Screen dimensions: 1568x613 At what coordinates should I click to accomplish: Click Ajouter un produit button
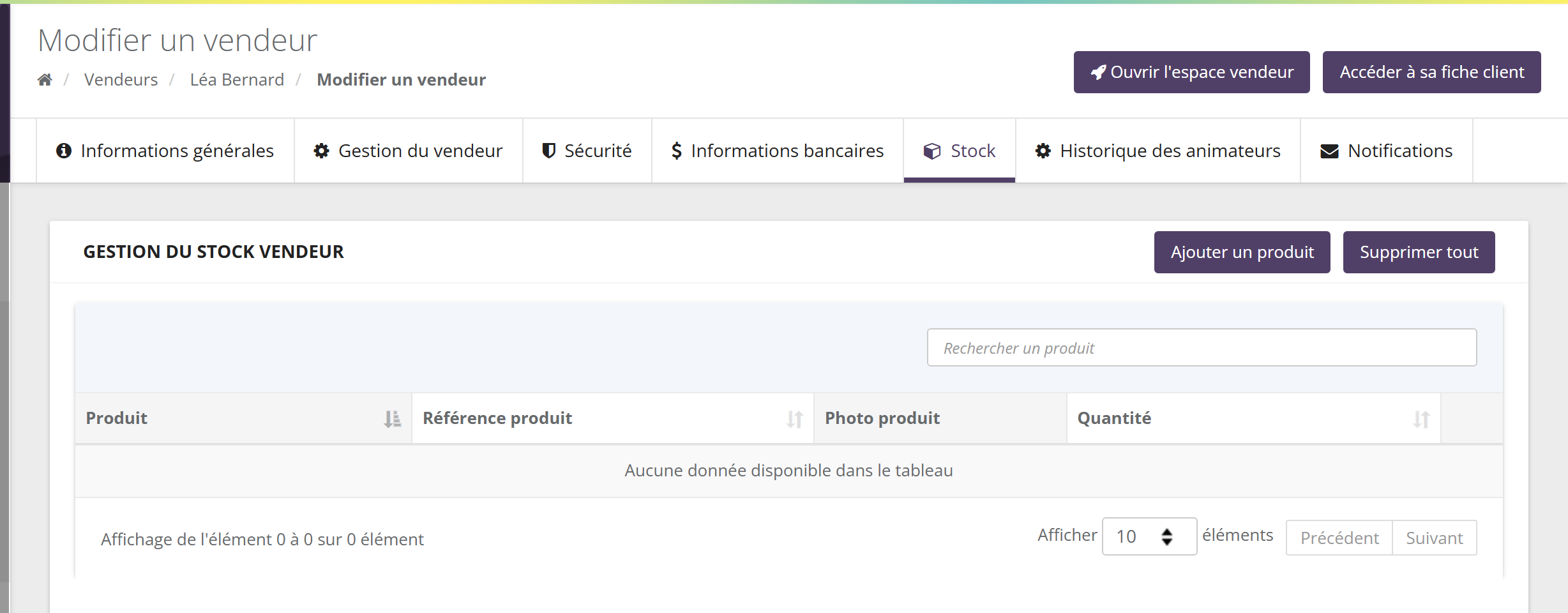click(1242, 252)
